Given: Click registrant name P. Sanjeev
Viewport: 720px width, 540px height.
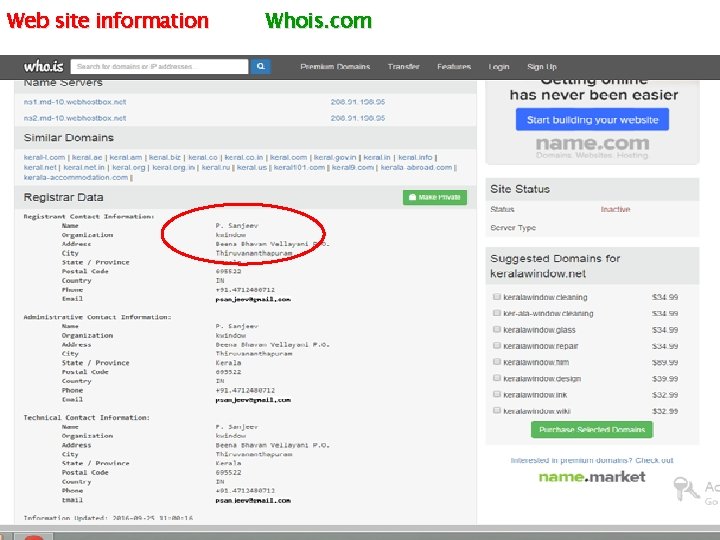Looking at the screenshot, I should click(x=237, y=225).
